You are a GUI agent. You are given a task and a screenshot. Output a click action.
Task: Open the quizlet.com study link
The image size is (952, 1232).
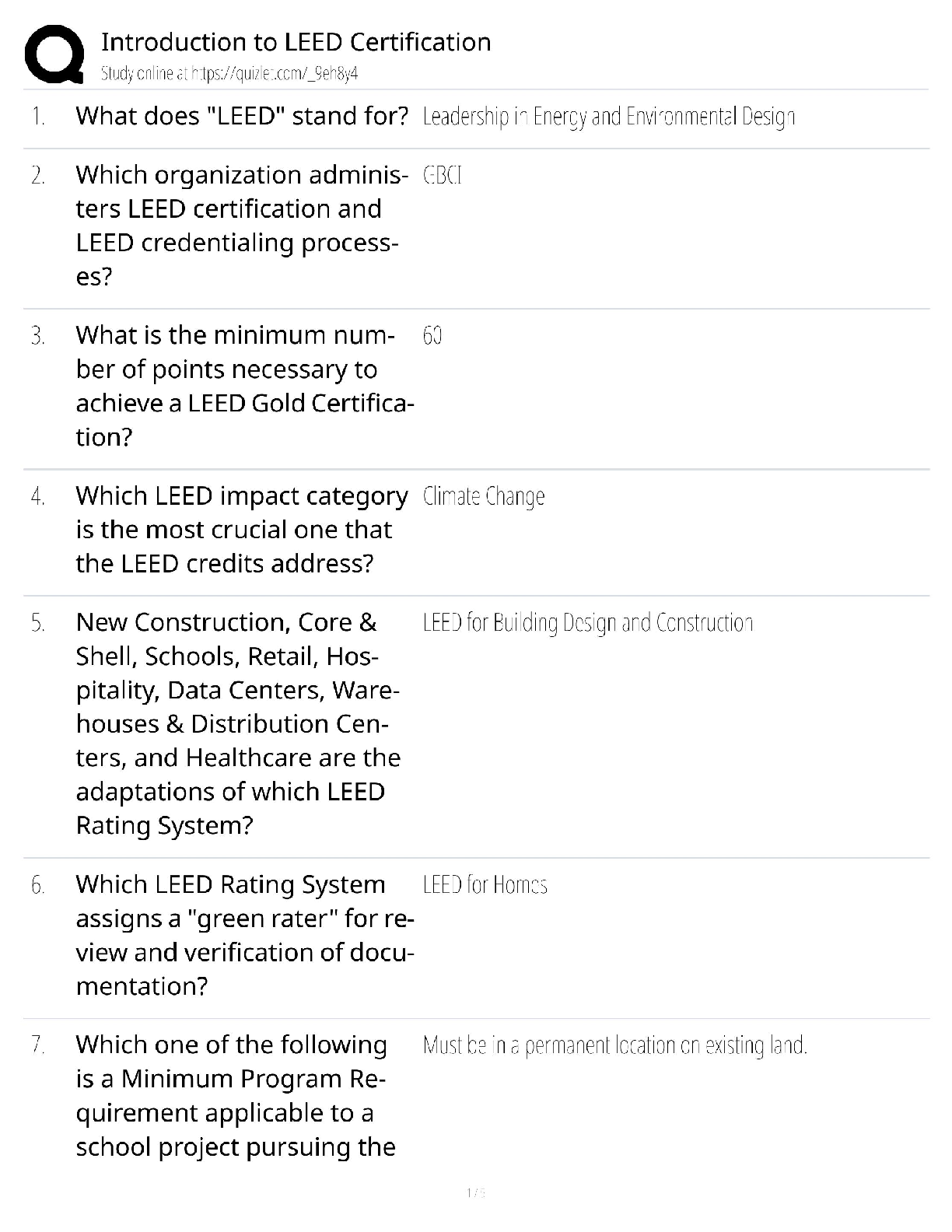tap(229, 74)
